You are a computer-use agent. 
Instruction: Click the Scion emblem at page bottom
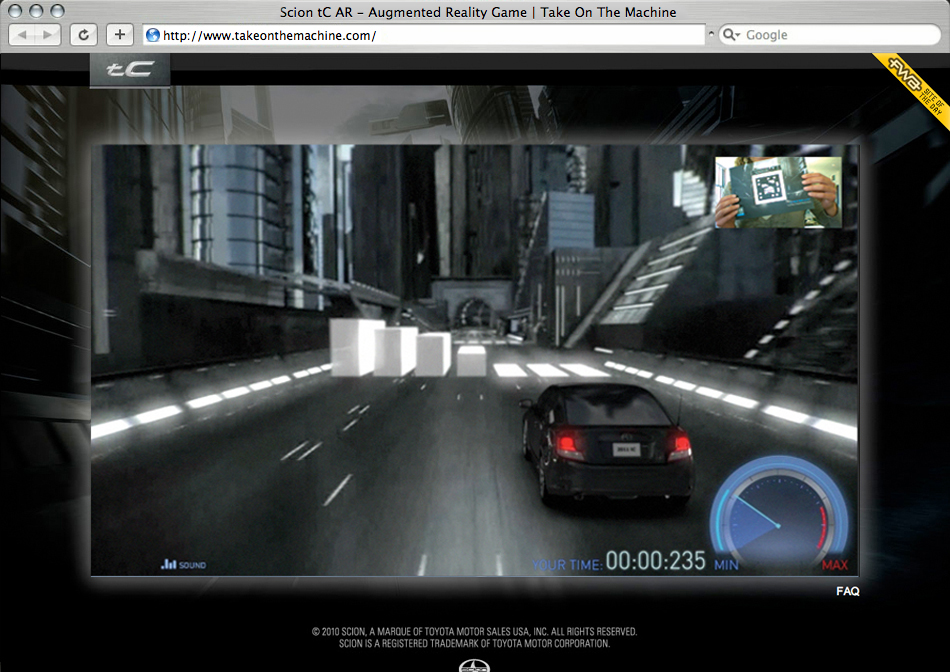(474, 665)
